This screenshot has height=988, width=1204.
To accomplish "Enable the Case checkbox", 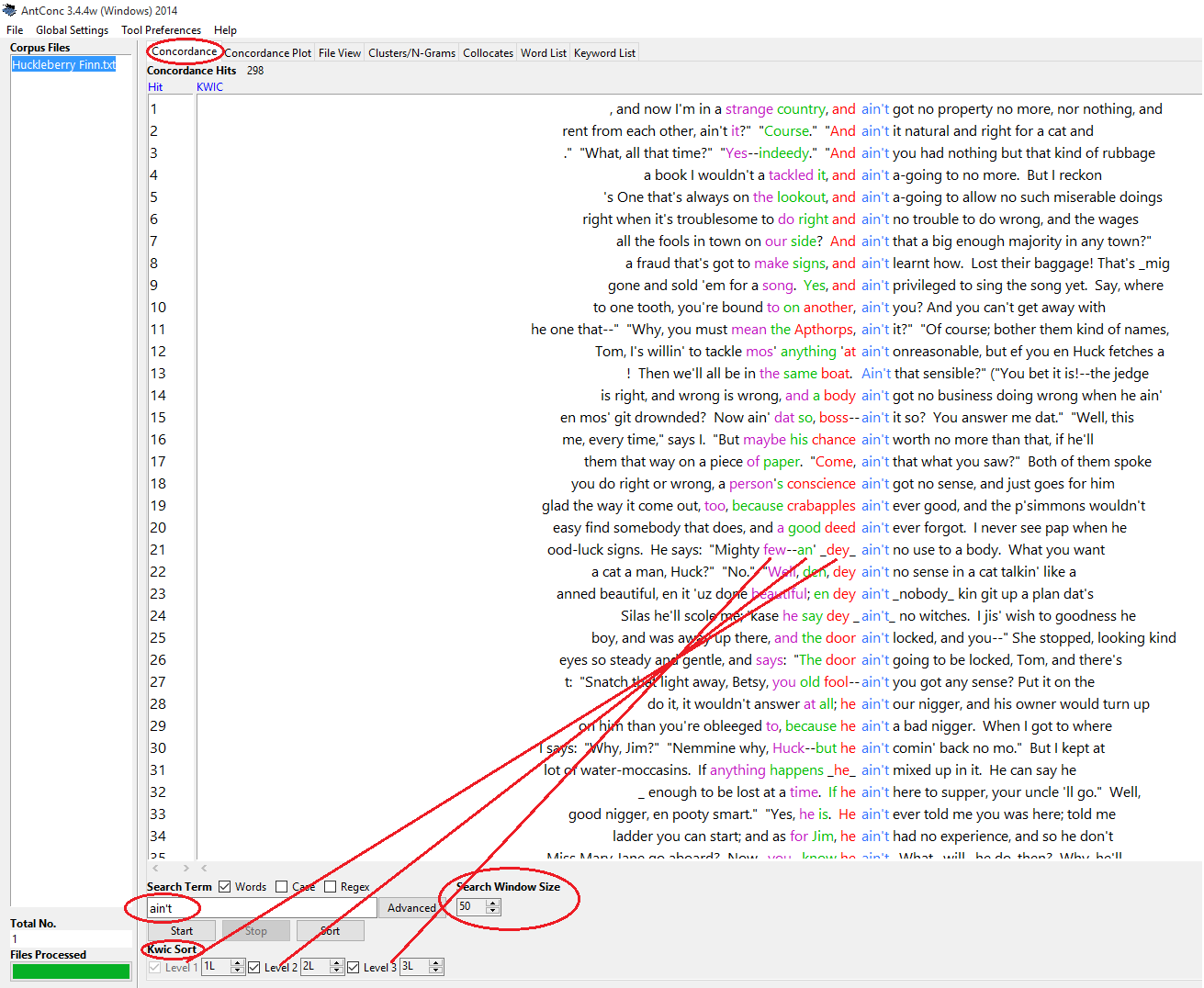I will (x=282, y=887).
